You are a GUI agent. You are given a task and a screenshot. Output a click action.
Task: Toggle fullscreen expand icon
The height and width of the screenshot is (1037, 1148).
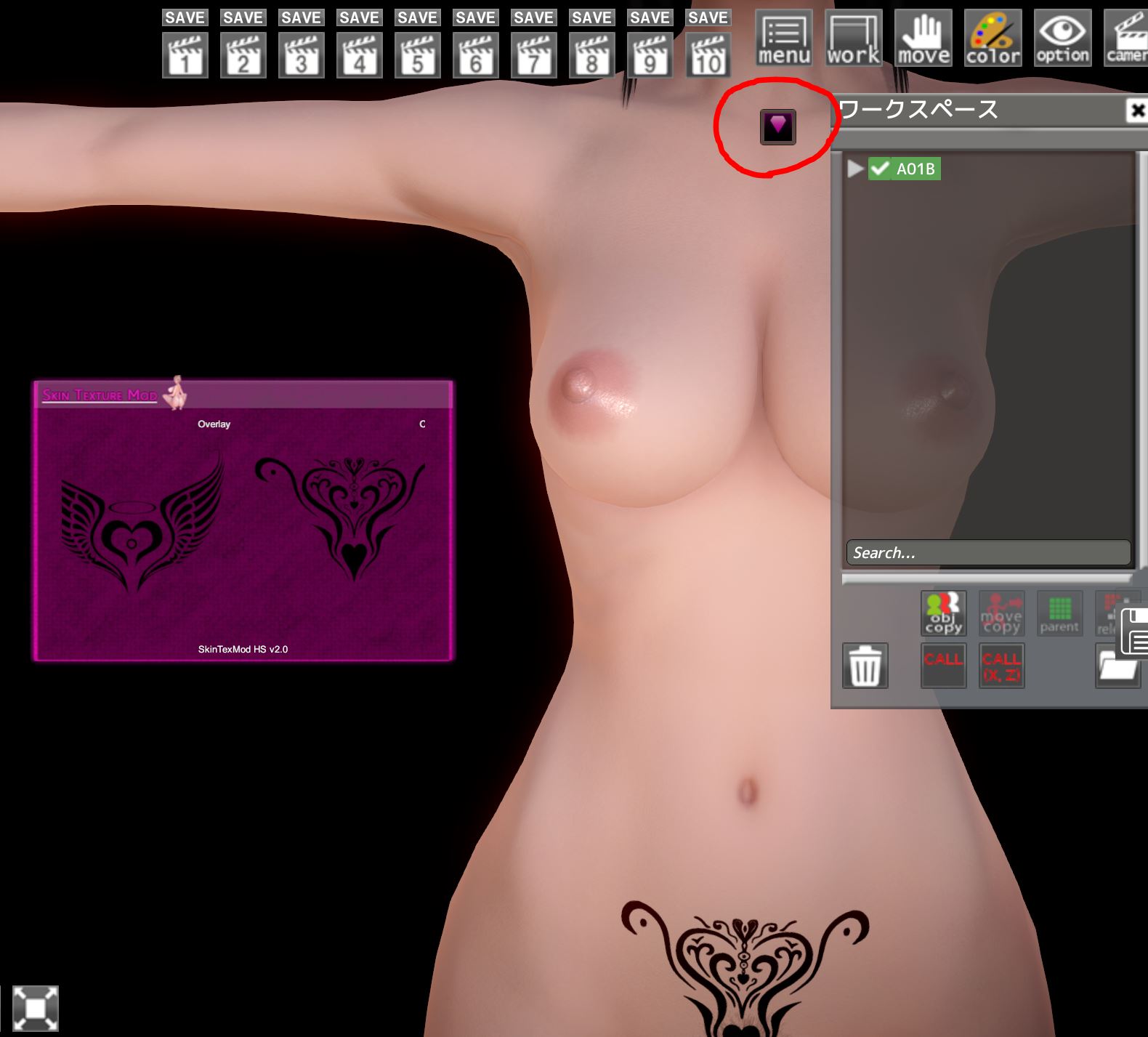coord(36,1008)
